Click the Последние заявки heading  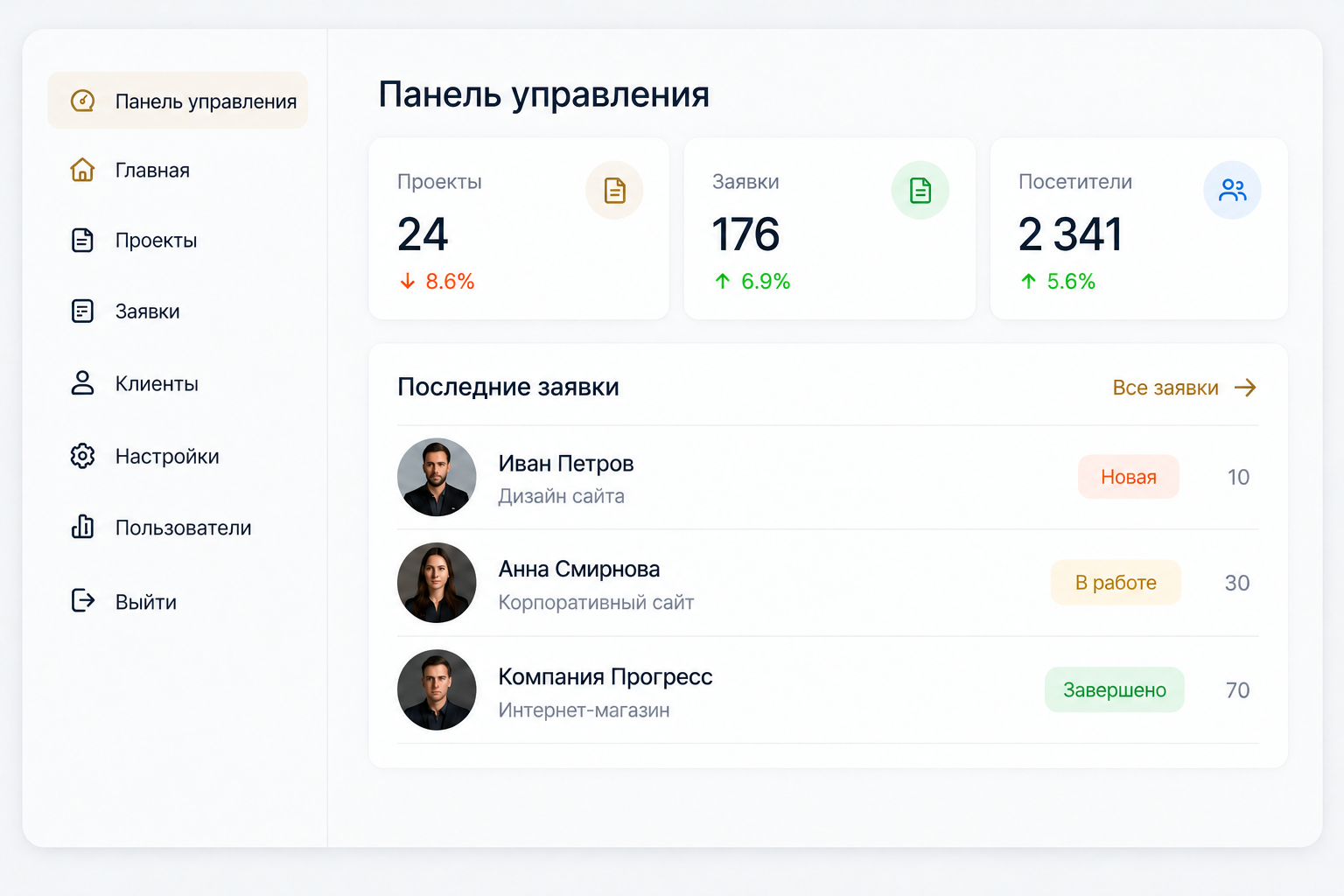pyautogui.click(x=508, y=387)
